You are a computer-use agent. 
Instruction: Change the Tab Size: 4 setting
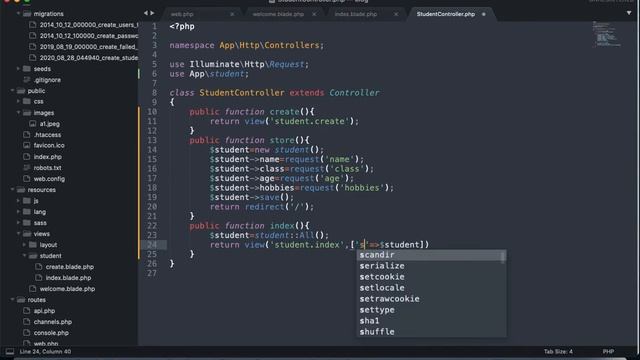coord(558,351)
